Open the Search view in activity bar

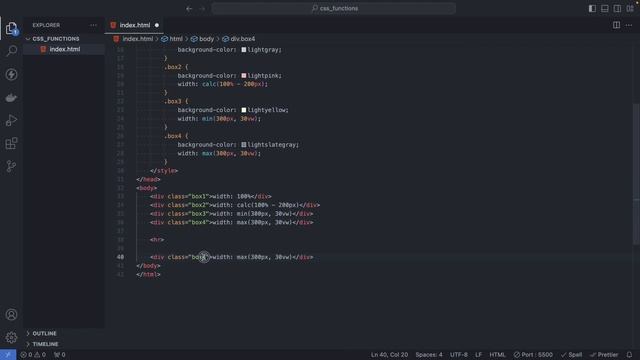point(11,51)
